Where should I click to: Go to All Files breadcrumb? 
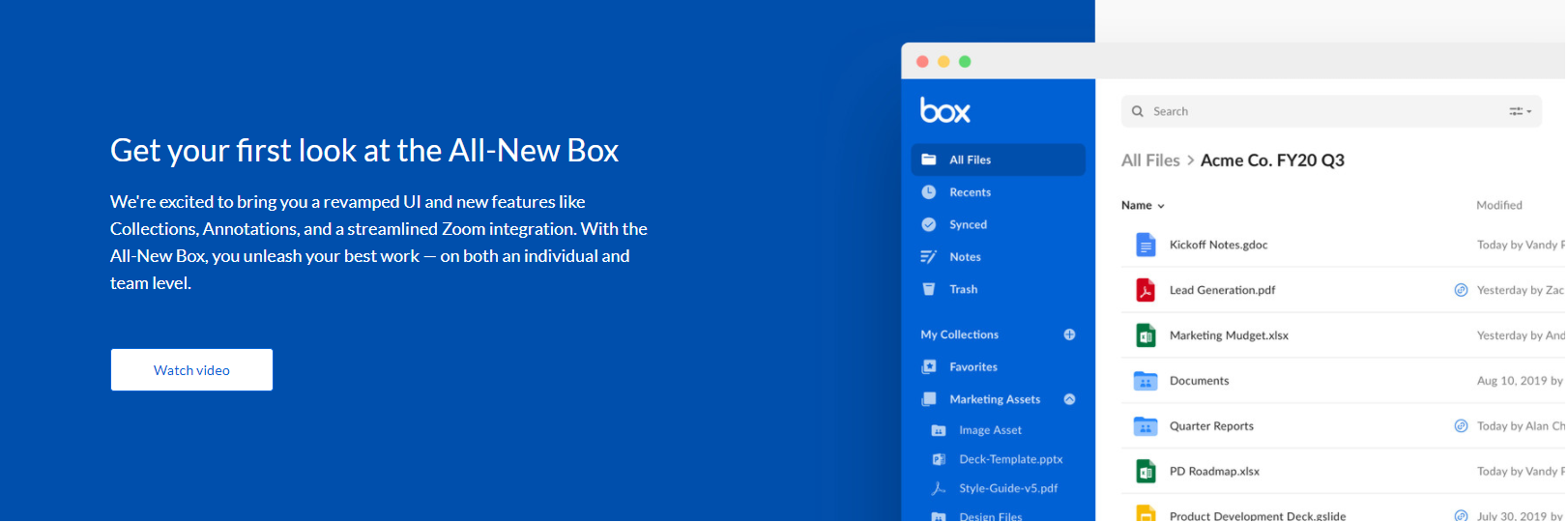(1150, 160)
